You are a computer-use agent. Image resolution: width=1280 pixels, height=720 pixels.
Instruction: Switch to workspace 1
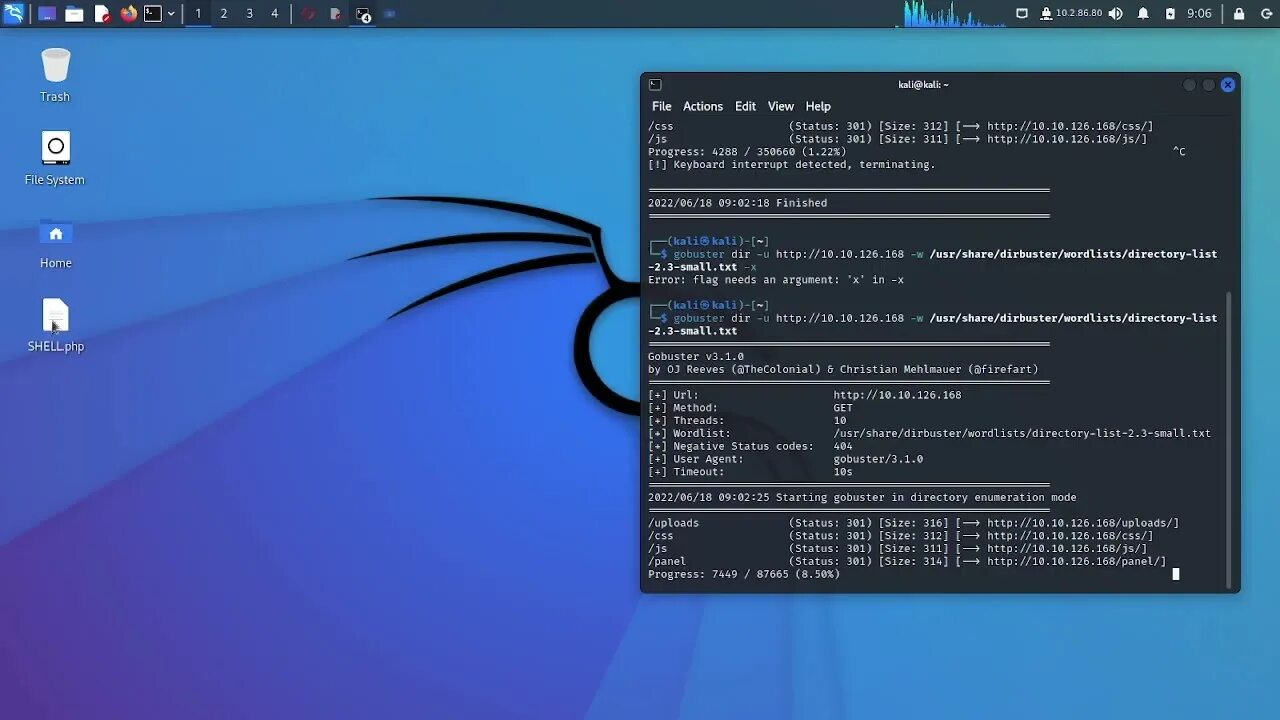(198, 14)
